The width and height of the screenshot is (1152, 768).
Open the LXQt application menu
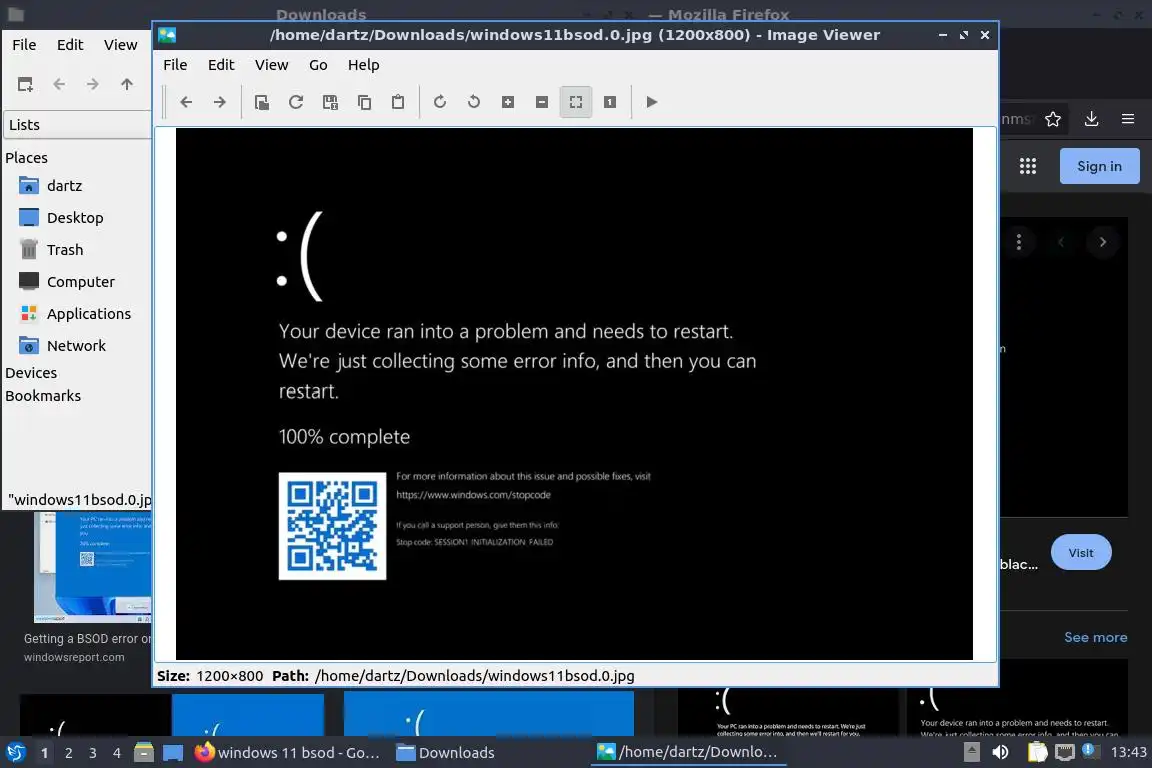[x=15, y=753]
